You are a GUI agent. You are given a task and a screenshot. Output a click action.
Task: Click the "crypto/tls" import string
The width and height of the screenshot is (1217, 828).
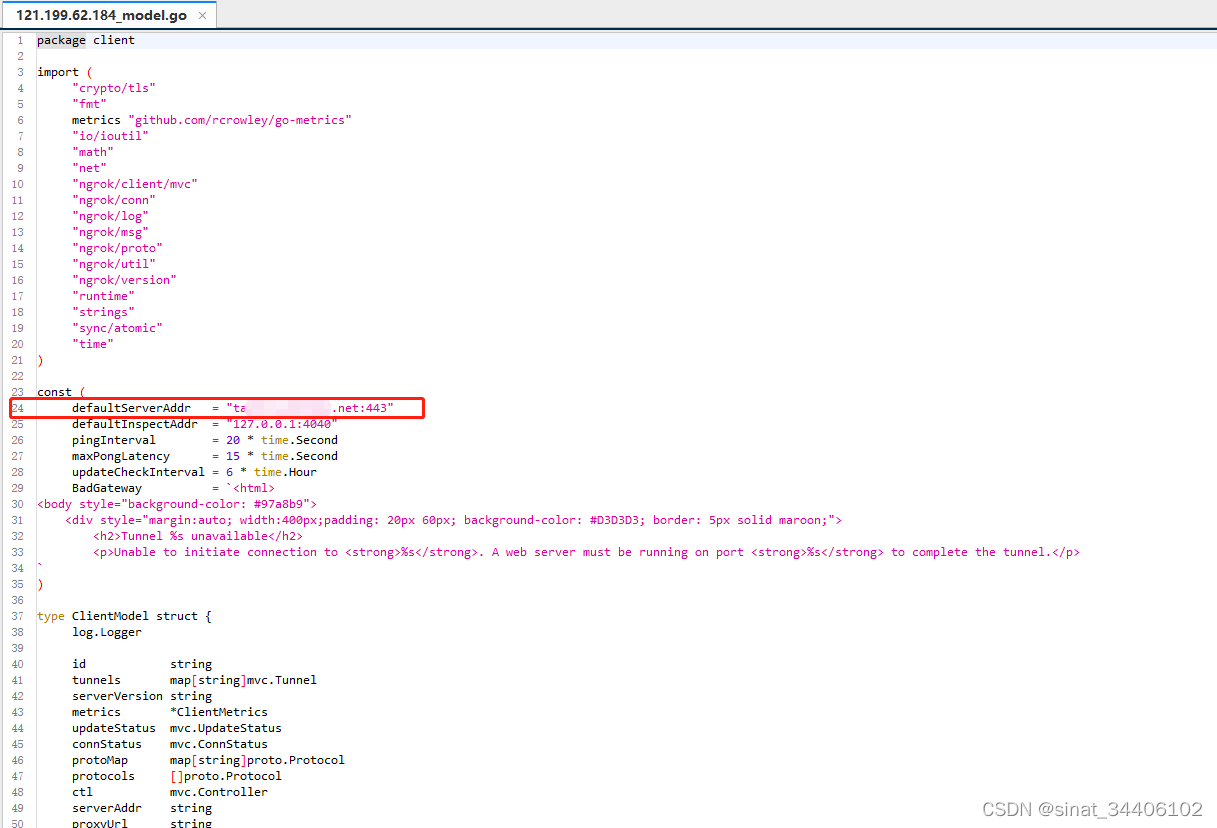pyautogui.click(x=114, y=88)
